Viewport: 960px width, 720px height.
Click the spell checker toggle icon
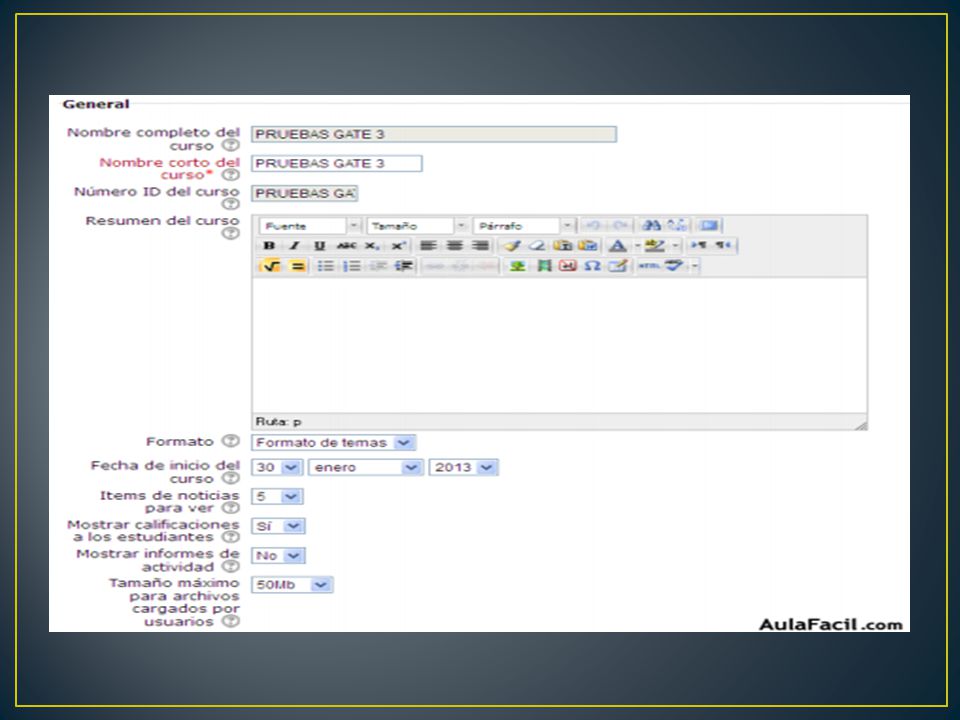tap(674, 266)
